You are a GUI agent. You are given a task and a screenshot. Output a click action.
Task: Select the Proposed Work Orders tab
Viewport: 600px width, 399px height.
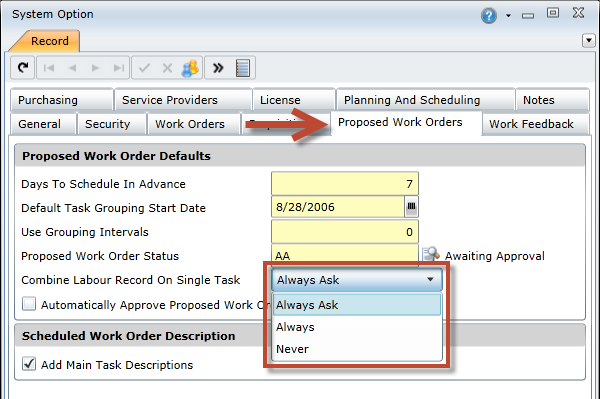pyautogui.click(x=406, y=122)
